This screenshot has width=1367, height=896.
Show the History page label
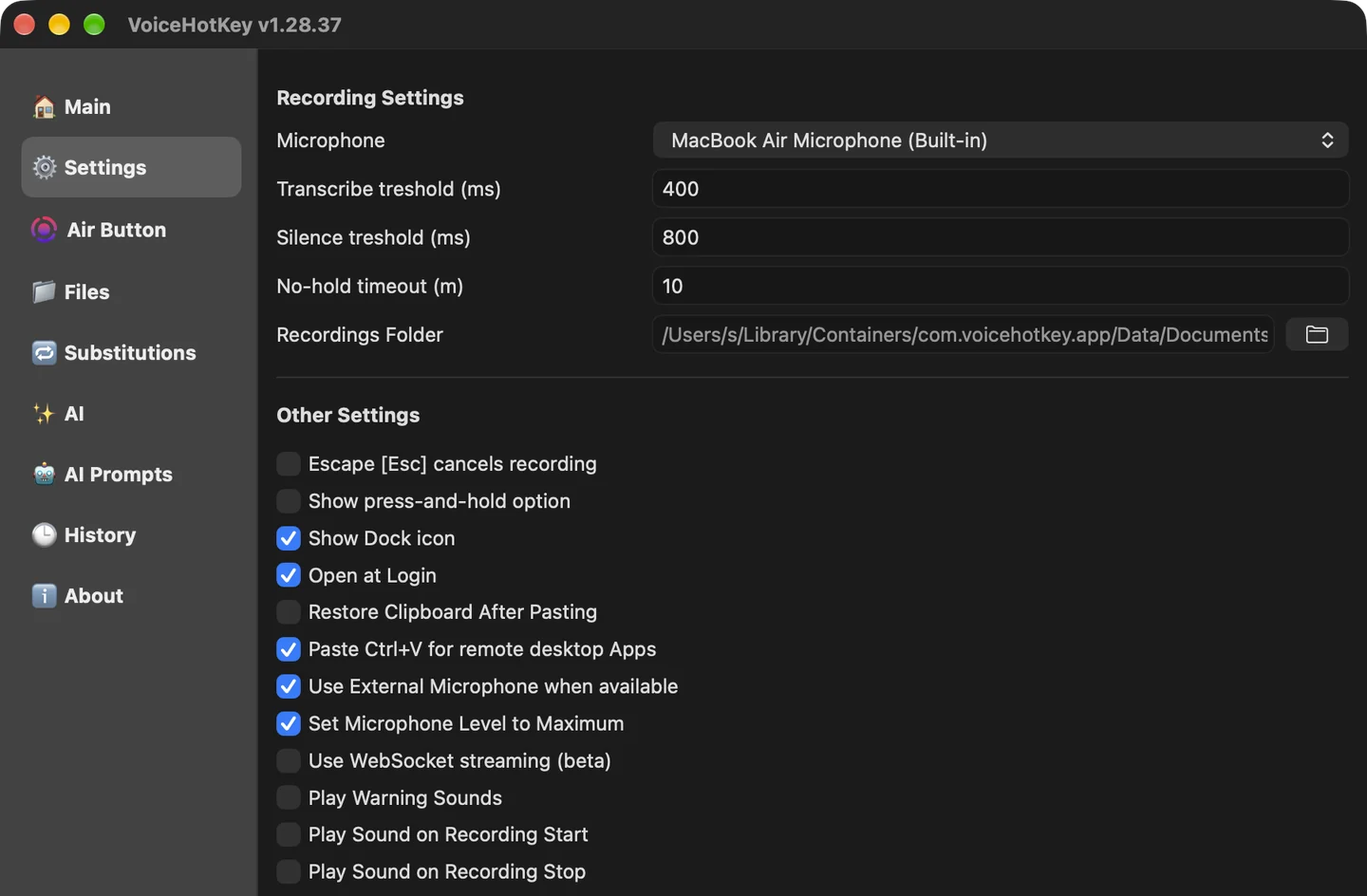pos(100,534)
